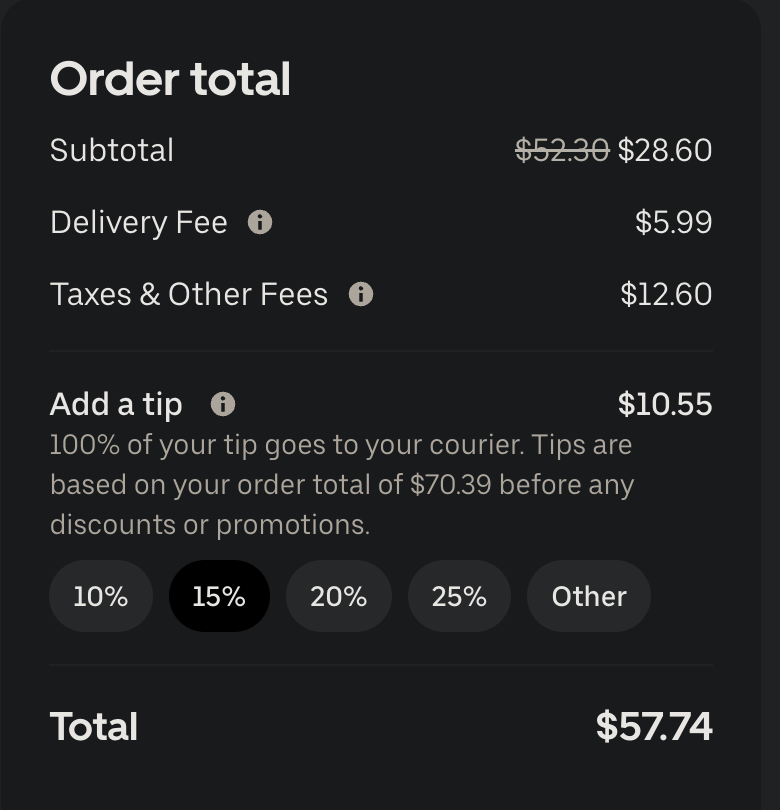Select the crossed-out $52.30 original price
The height and width of the screenshot is (810, 780).
(x=563, y=151)
